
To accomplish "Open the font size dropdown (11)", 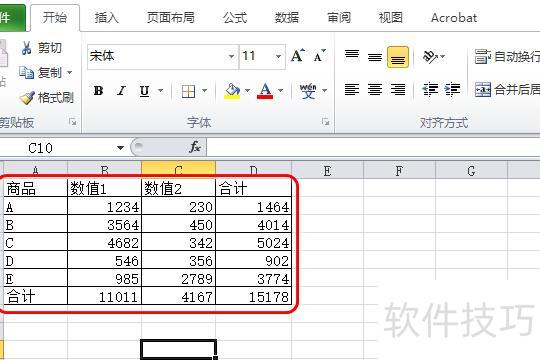I will [x=278, y=56].
